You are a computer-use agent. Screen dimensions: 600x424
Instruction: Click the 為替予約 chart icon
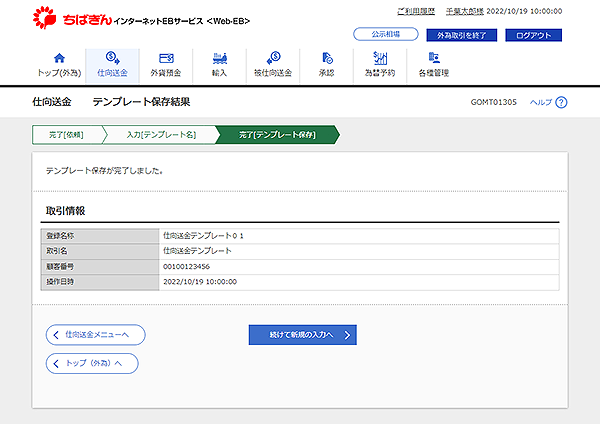coord(380,58)
